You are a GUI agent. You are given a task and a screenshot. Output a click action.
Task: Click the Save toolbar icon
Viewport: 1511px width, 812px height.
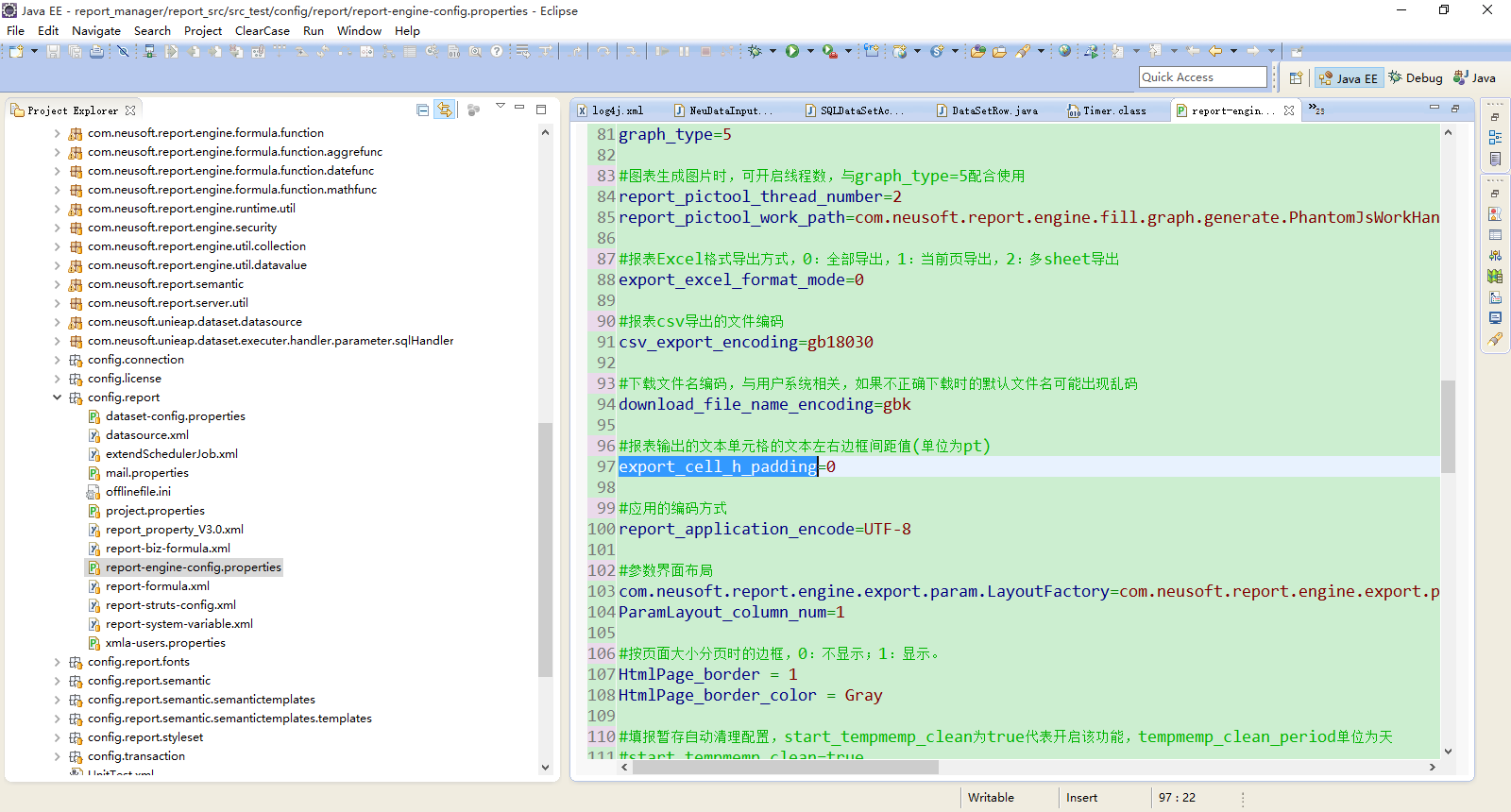point(53,51)
